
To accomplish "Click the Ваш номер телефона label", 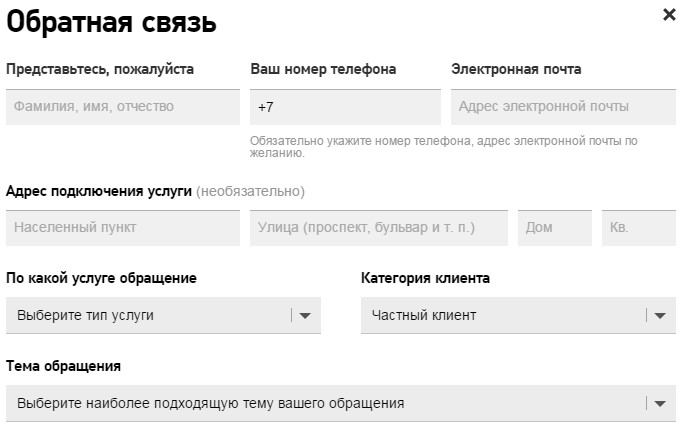I will [323, 69].
